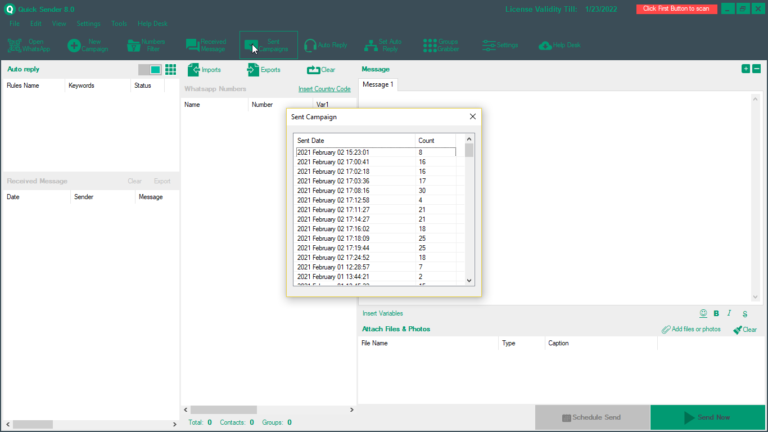This screenshot has height=432, width=768.
Task: Select campaign 2021 February 02 17:03:36
Action: [x=376, y=181]
